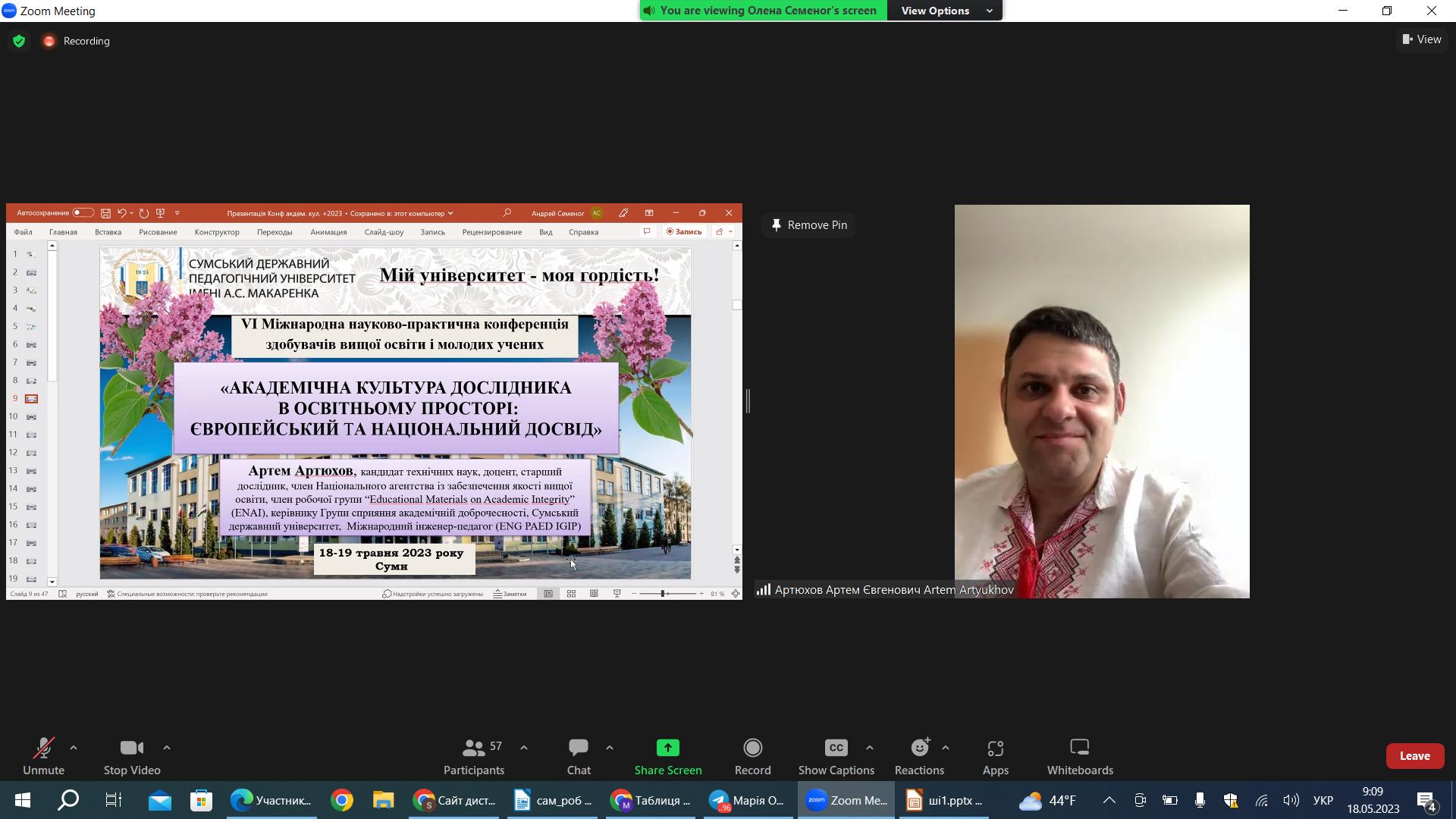
Task: Expand audio settings arrow beside Unmute
Action: (74, 748)
